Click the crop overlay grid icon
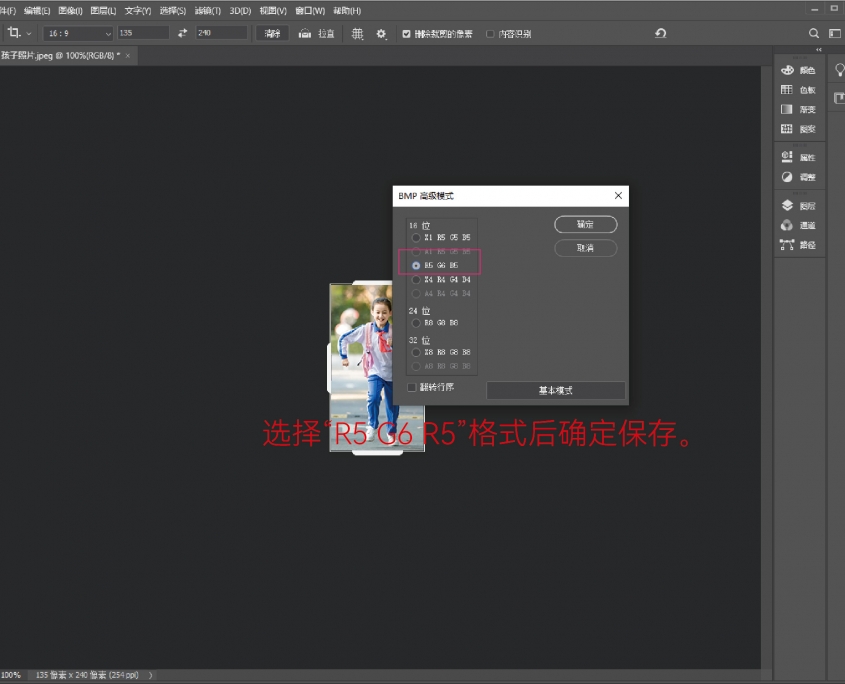This screenshot has width=845, height=684. coord(357,33)
